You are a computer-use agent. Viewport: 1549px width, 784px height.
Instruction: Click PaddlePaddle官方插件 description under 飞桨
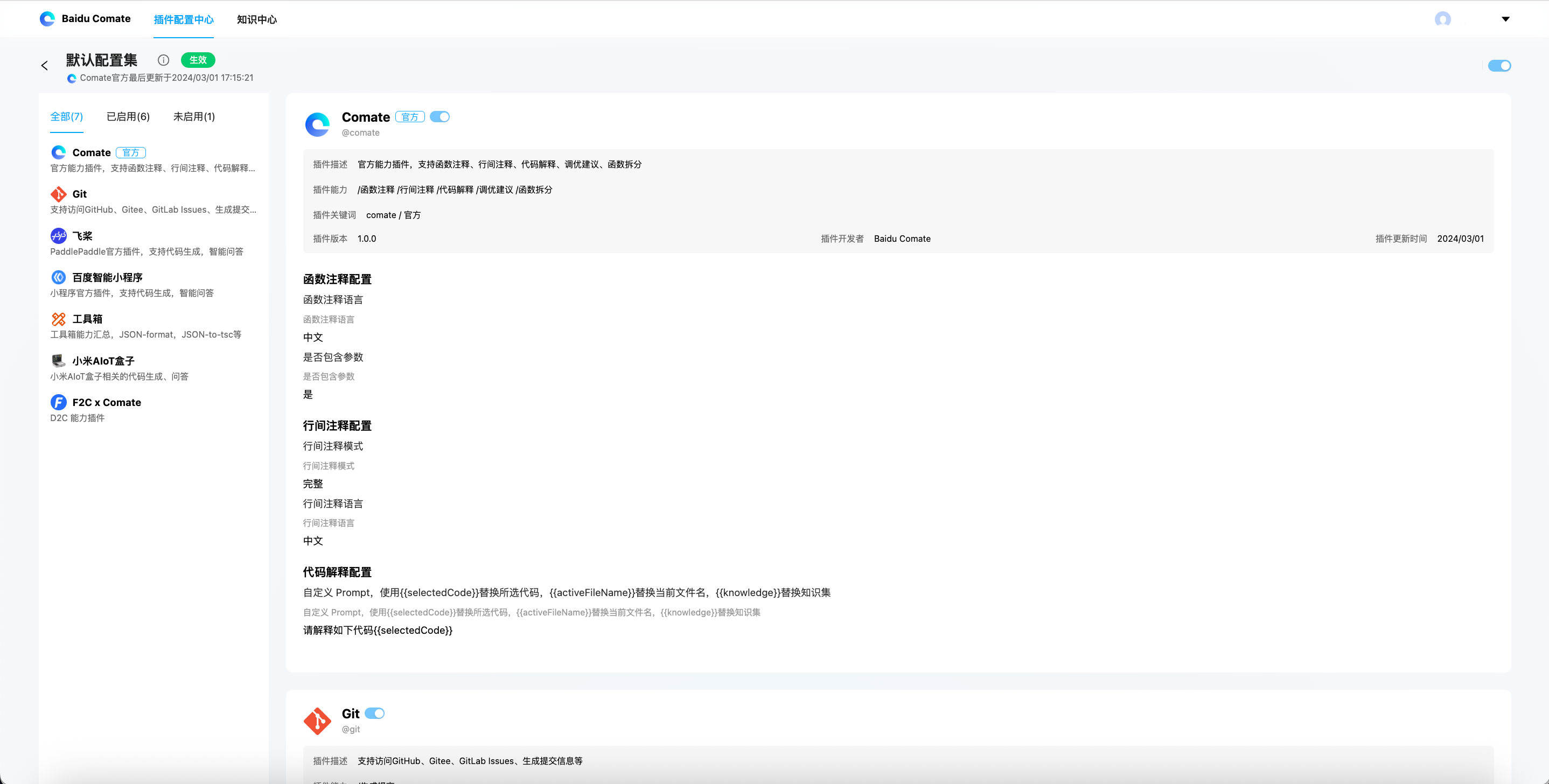pyautogui.click(x=146, y=251)
